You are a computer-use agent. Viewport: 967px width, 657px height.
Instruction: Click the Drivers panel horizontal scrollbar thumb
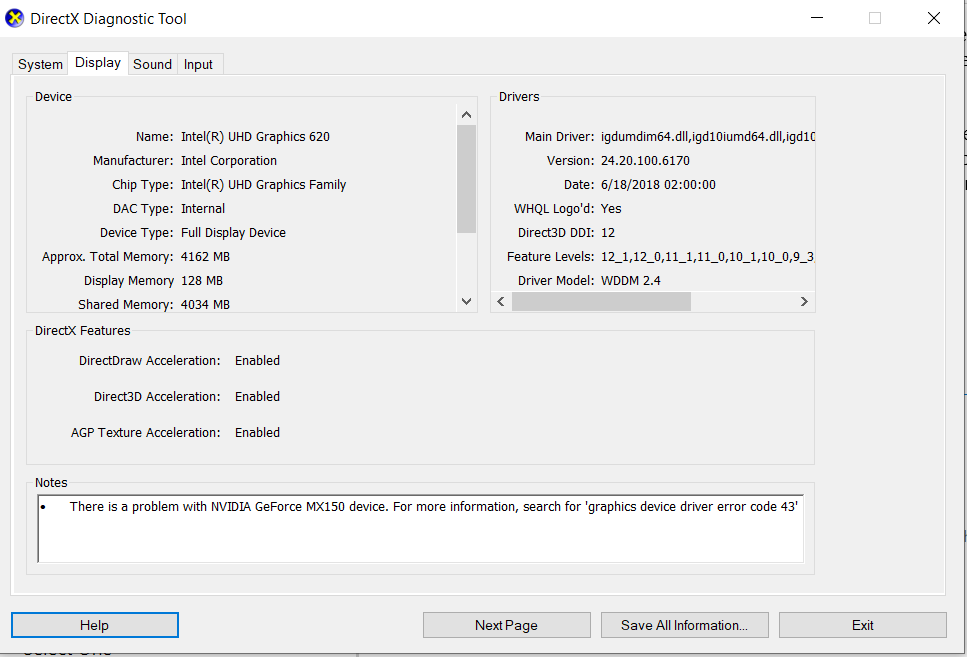601,302
